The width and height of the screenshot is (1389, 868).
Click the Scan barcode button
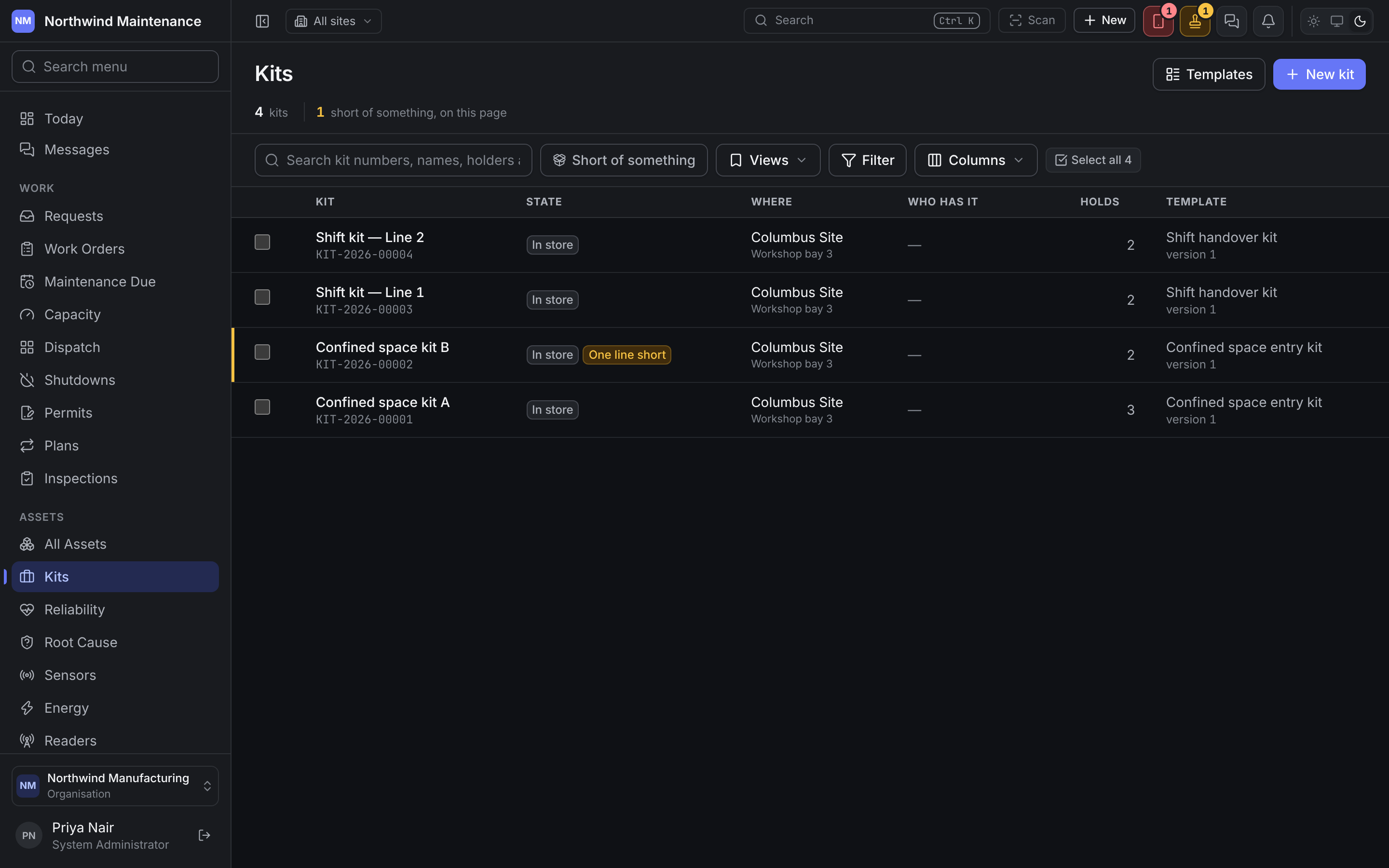(x=1032, y=21)
